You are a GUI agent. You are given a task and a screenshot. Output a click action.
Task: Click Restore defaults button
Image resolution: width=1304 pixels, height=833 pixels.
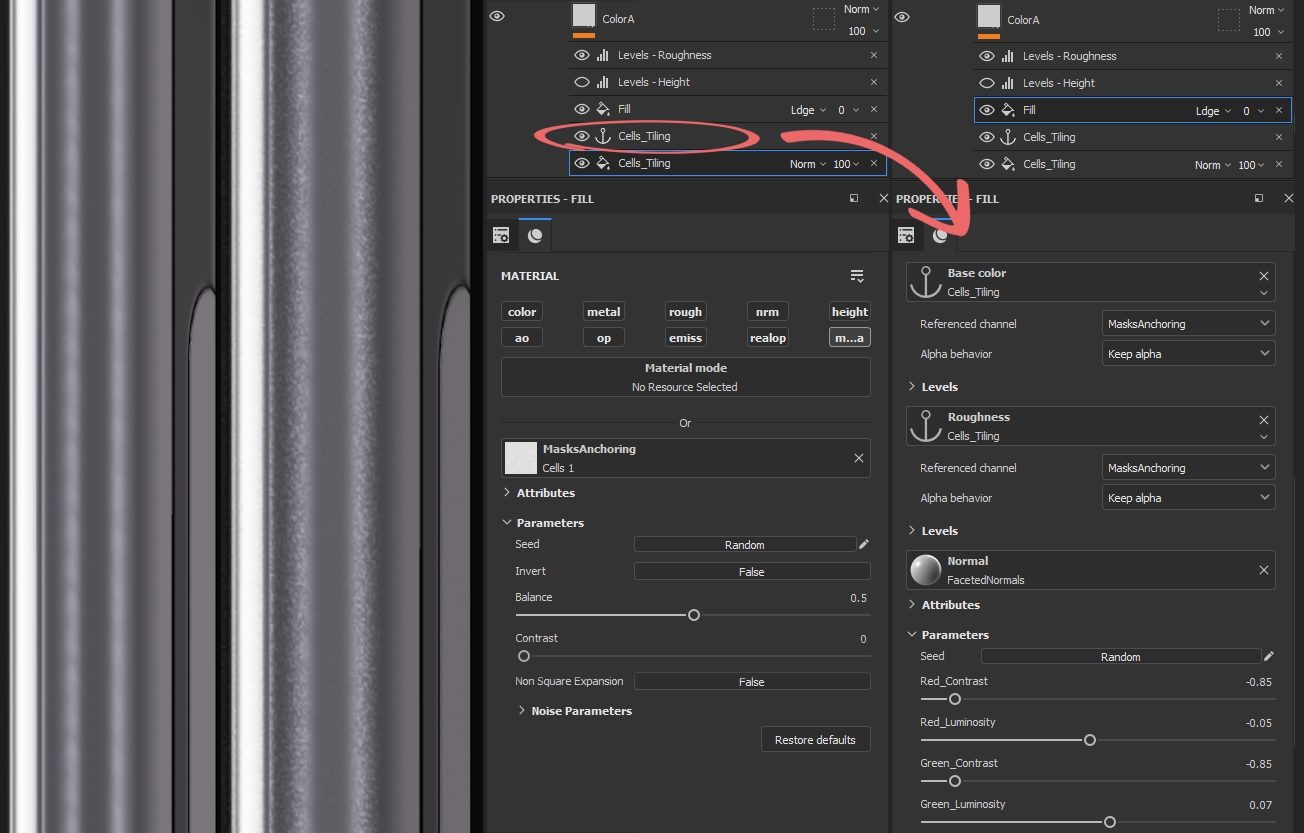coord(816,740)
